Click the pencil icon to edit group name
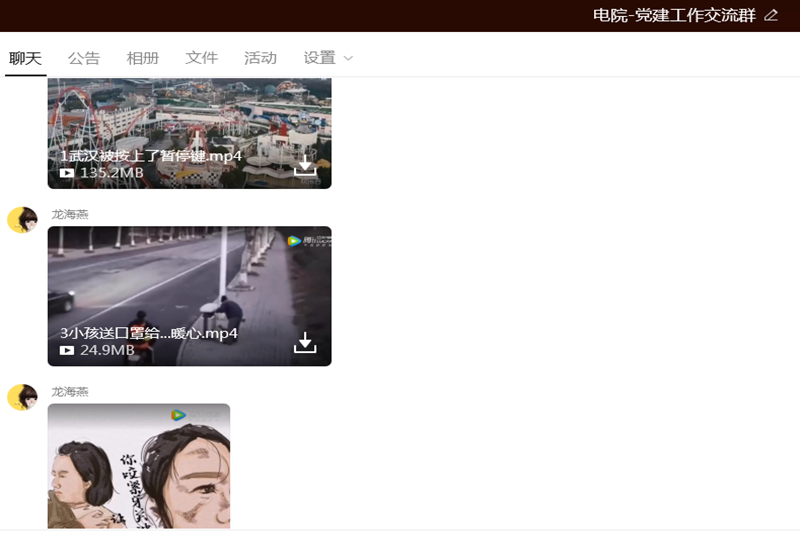Viewport: 800px width, 533px height. pos(770,15)
